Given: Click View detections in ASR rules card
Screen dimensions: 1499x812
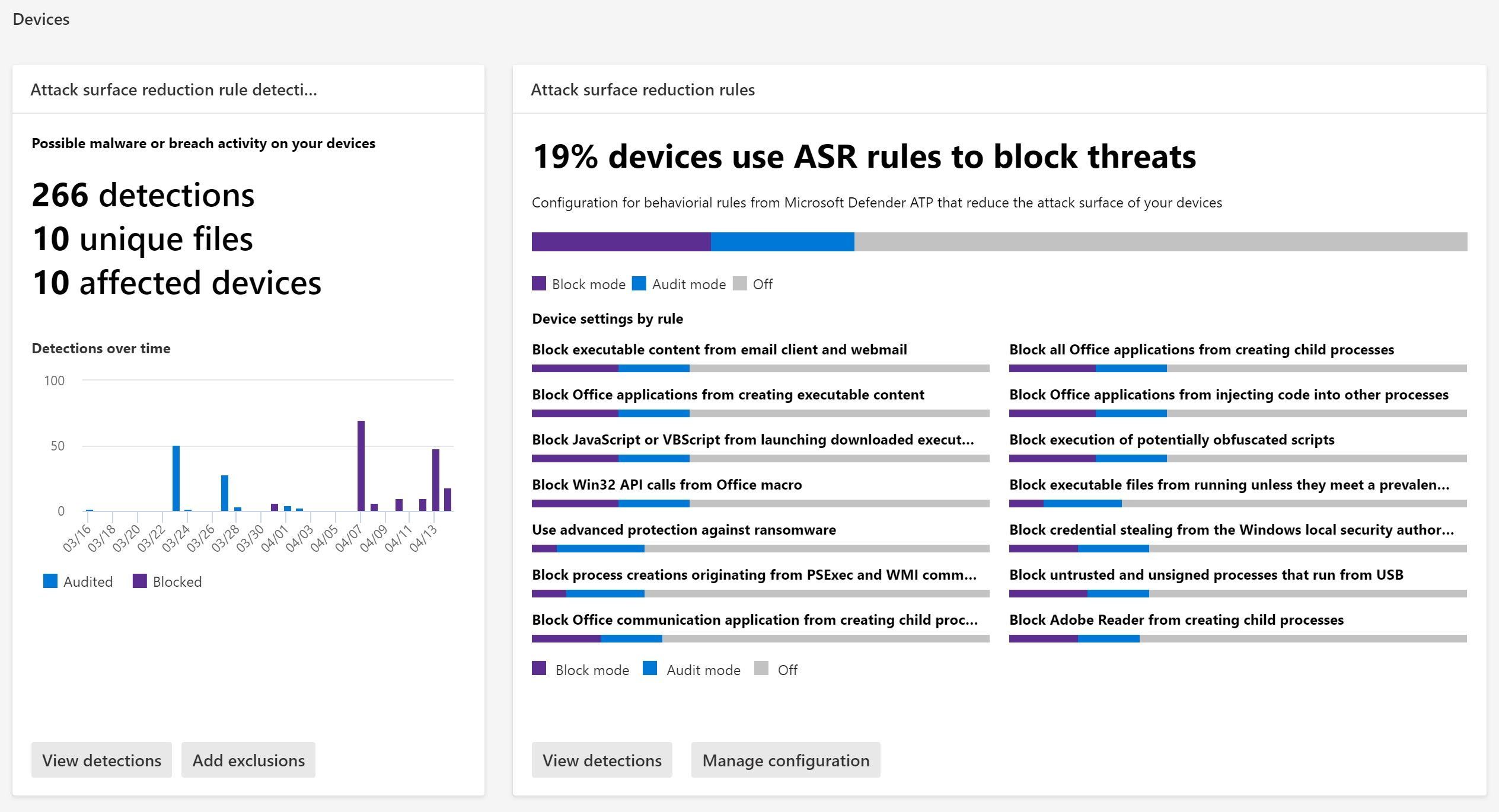Looking at the screenshot, I should pyautogui.click(x=602, y=760).
